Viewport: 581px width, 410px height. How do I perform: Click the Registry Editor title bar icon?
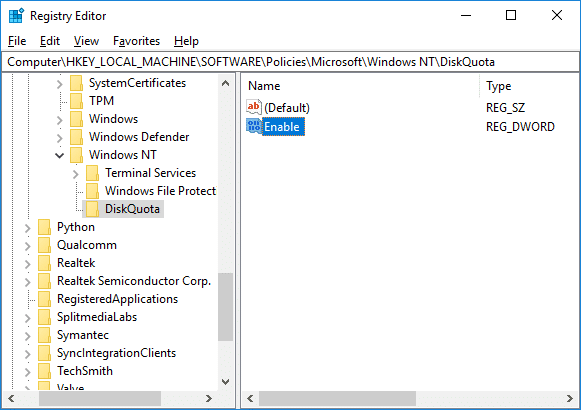tap(16, 16)
